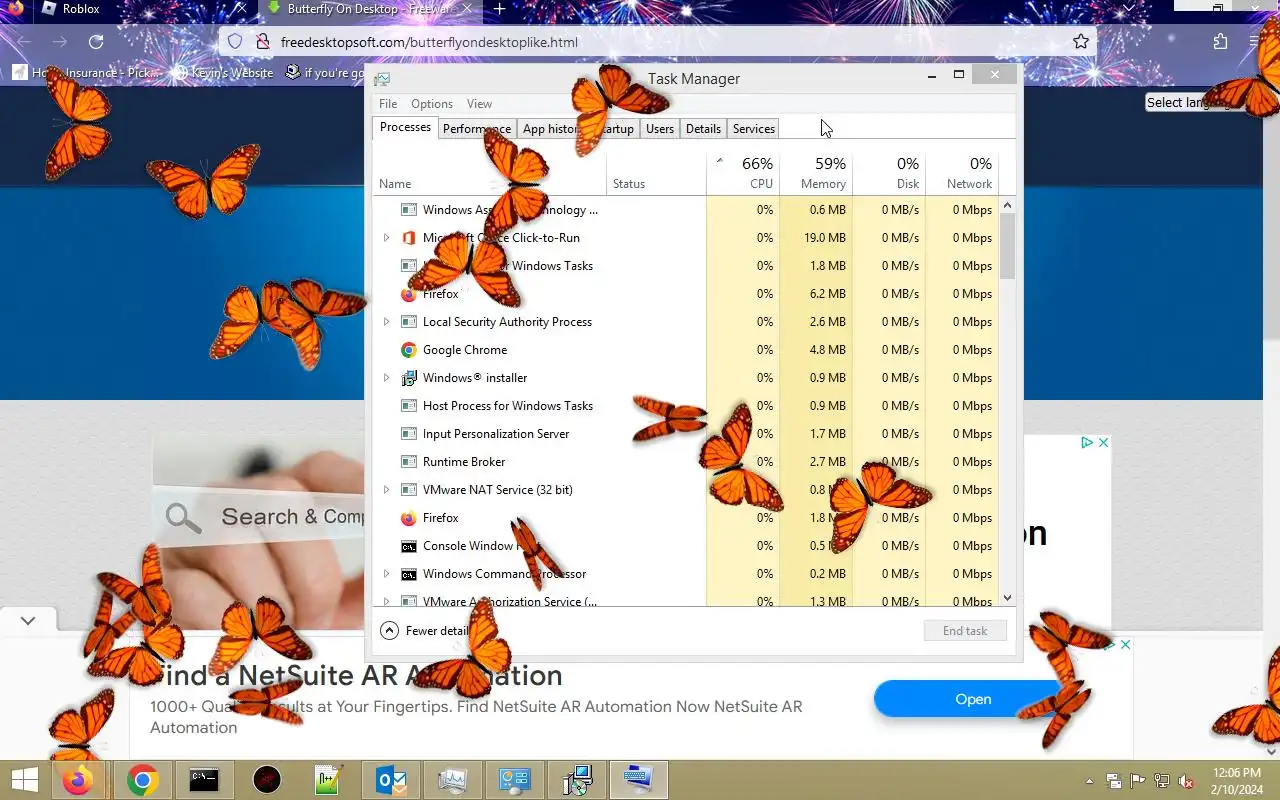Click the AdChoices triangle icon on upper ad
Screen dimensions: 1280x800
pos(1086,442)
